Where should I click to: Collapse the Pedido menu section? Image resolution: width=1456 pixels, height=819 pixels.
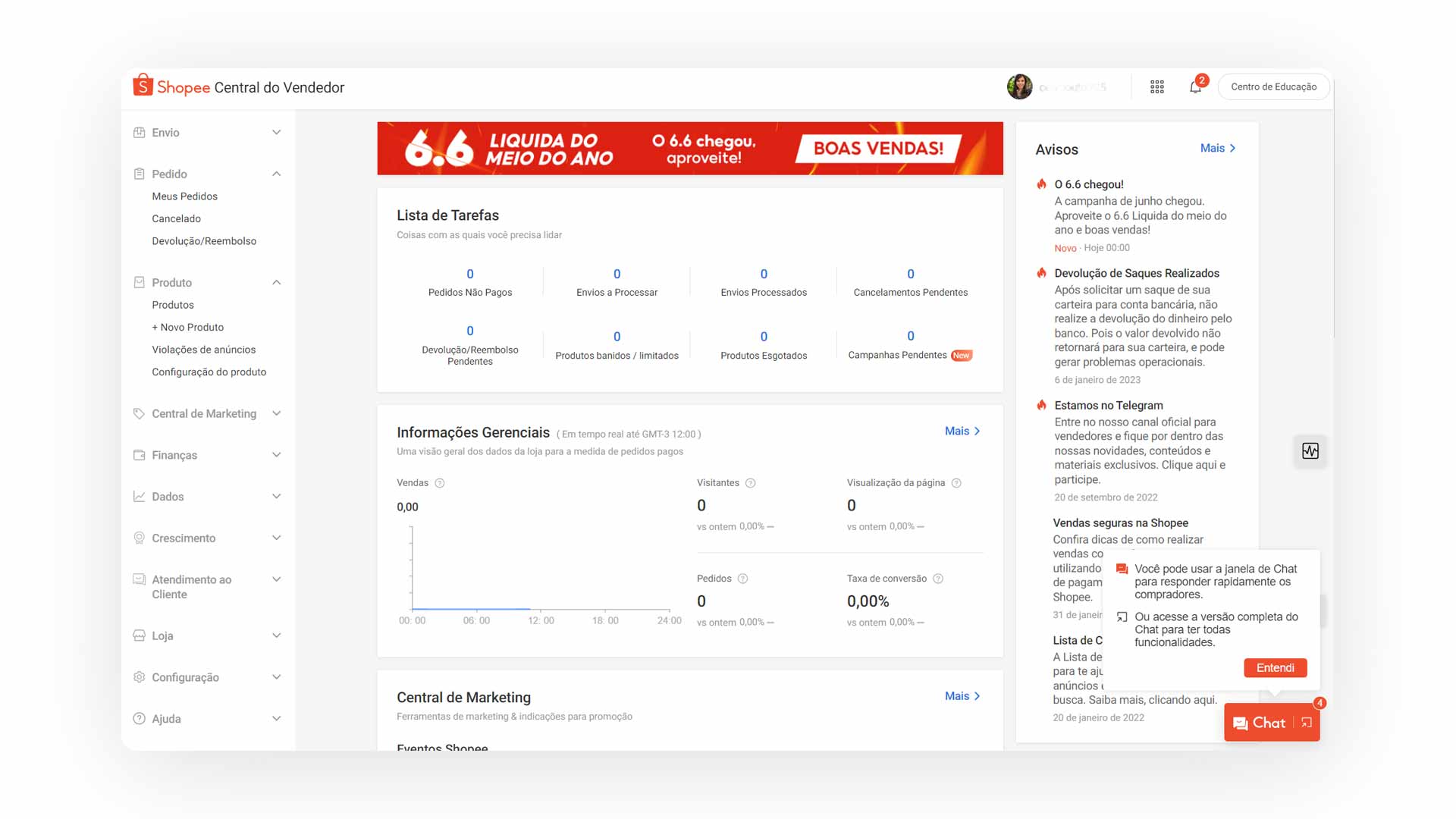pos(276,174)
